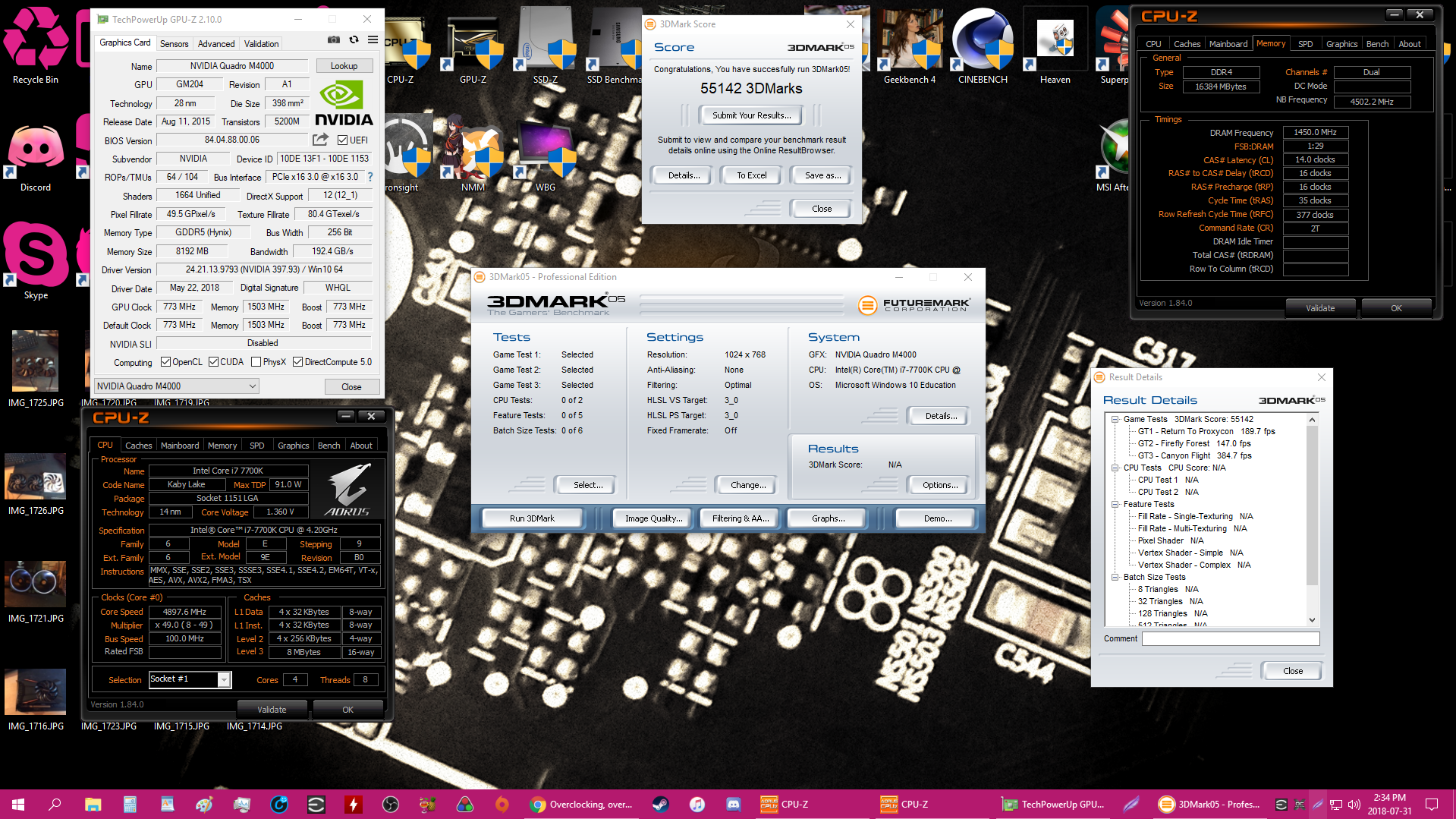1456x819 pixels.
Task: Switch to the Sensors tab in GPU-Z
Action: [x=174, y=44]
